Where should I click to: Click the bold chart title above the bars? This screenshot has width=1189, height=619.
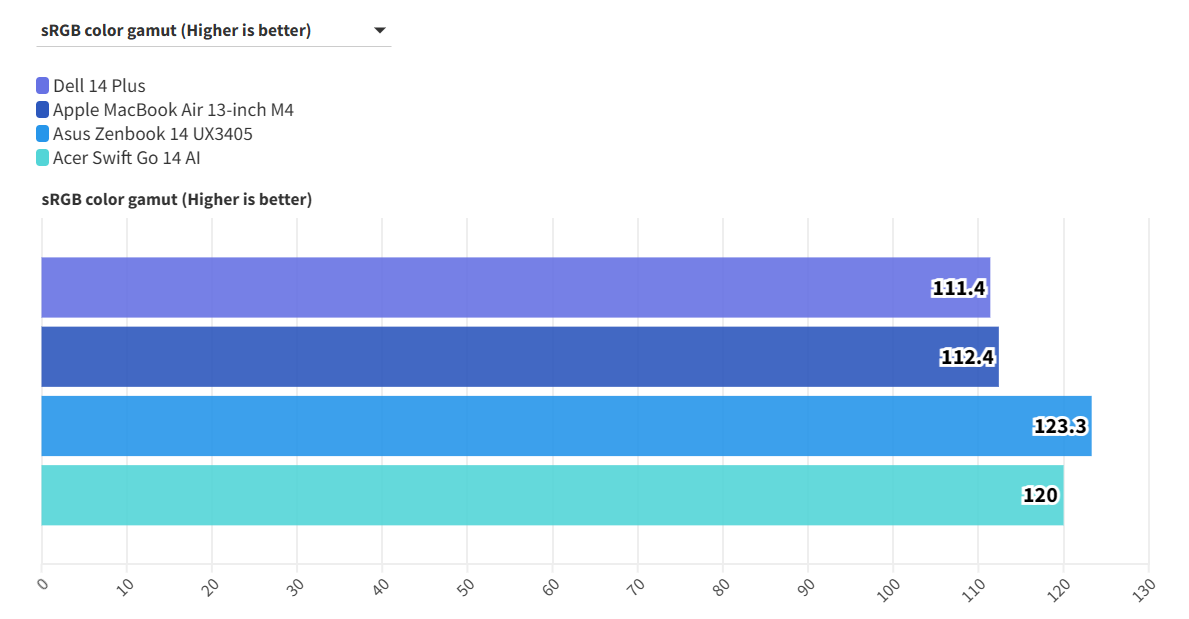pyautogui.click(x=176, y=200)
